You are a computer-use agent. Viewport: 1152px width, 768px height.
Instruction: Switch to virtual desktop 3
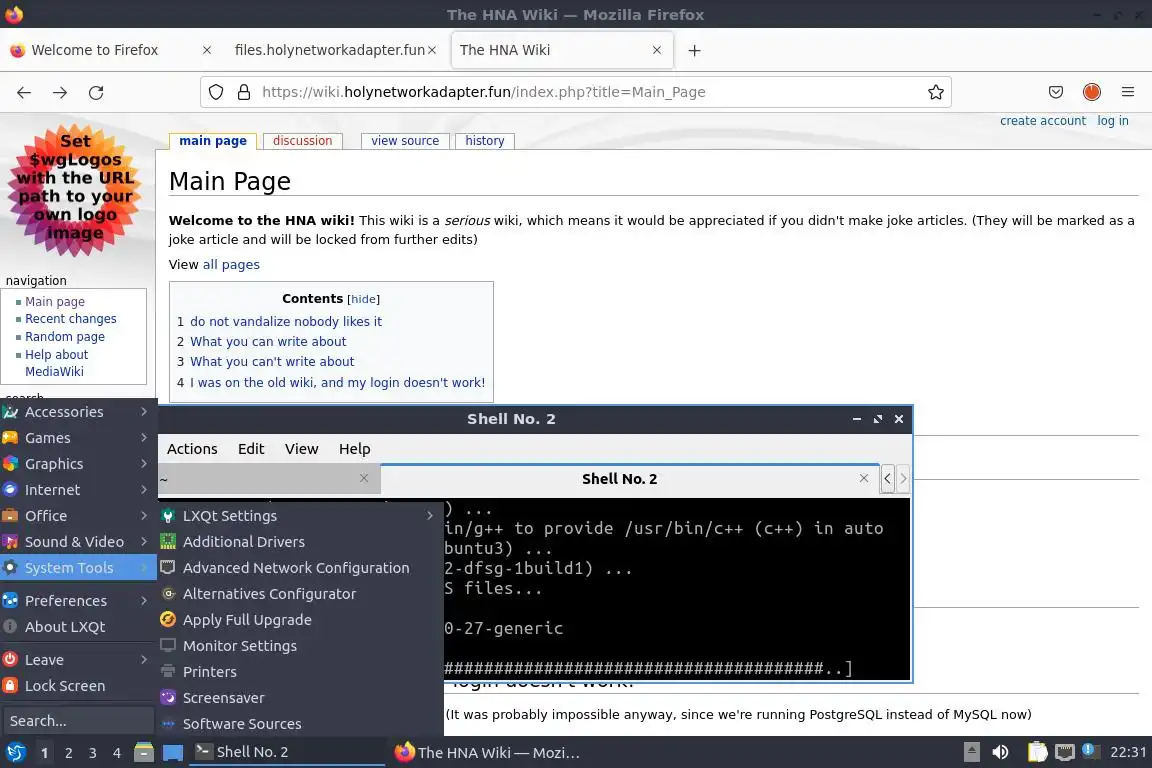point(93,753)
